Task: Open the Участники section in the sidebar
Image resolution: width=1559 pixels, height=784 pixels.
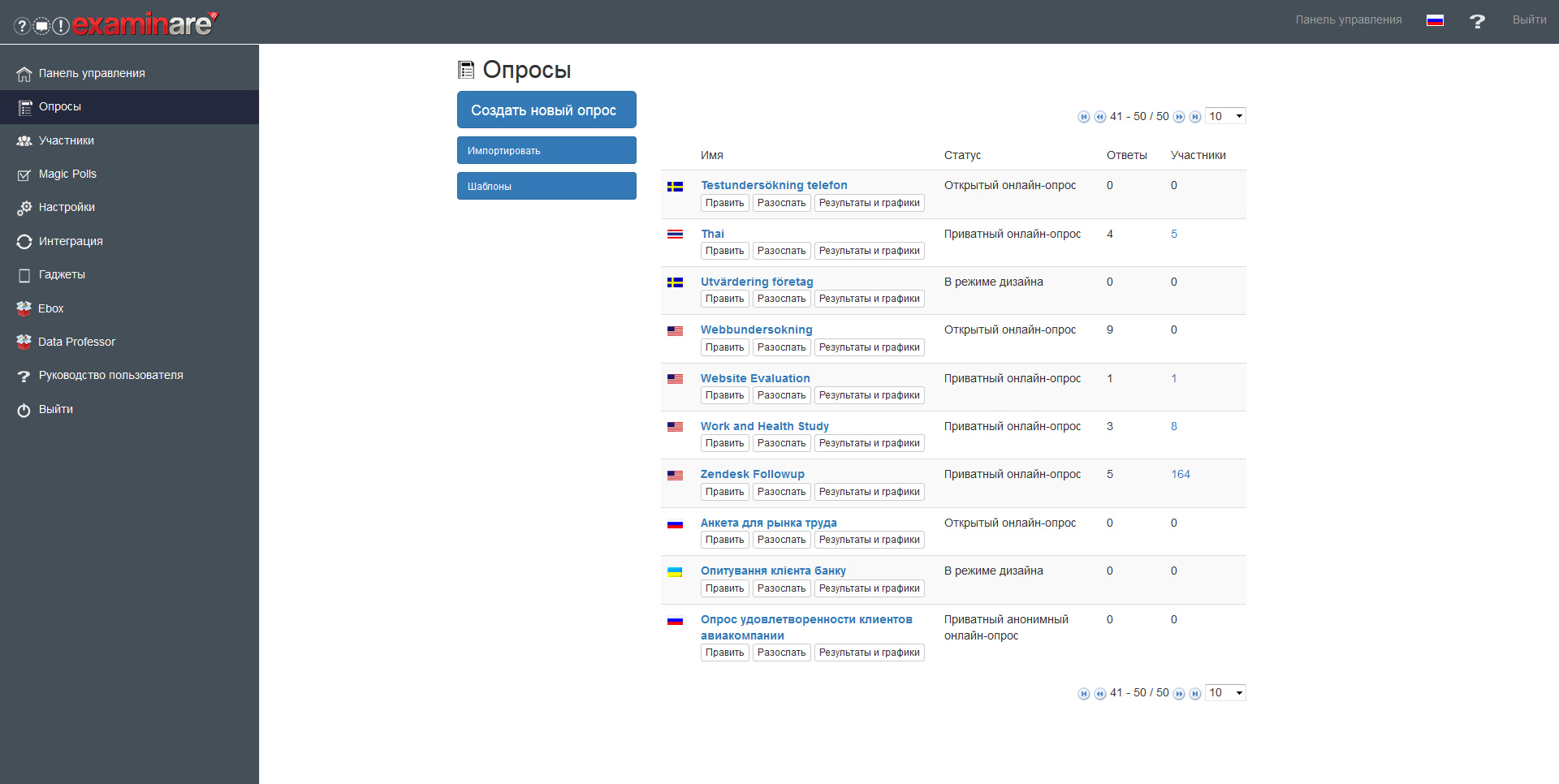Action: tap(67, 140)
